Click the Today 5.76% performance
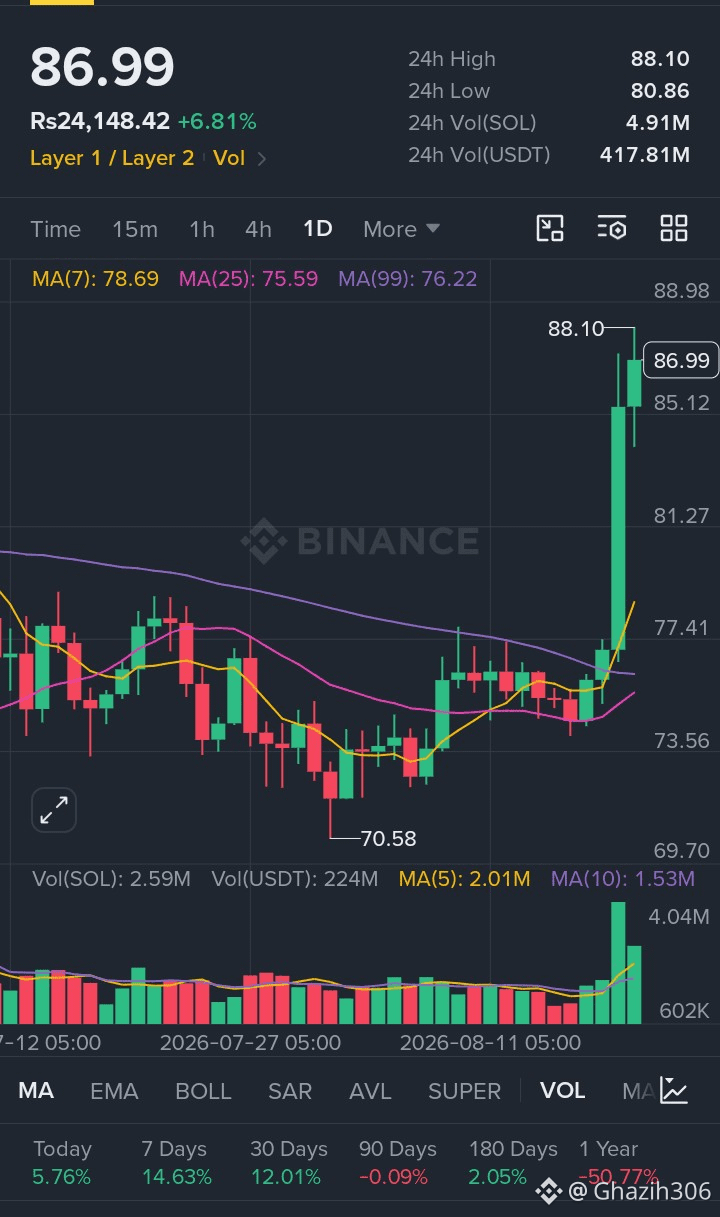The width and height of the screenshot is (720, 1217). point(62,1163)
